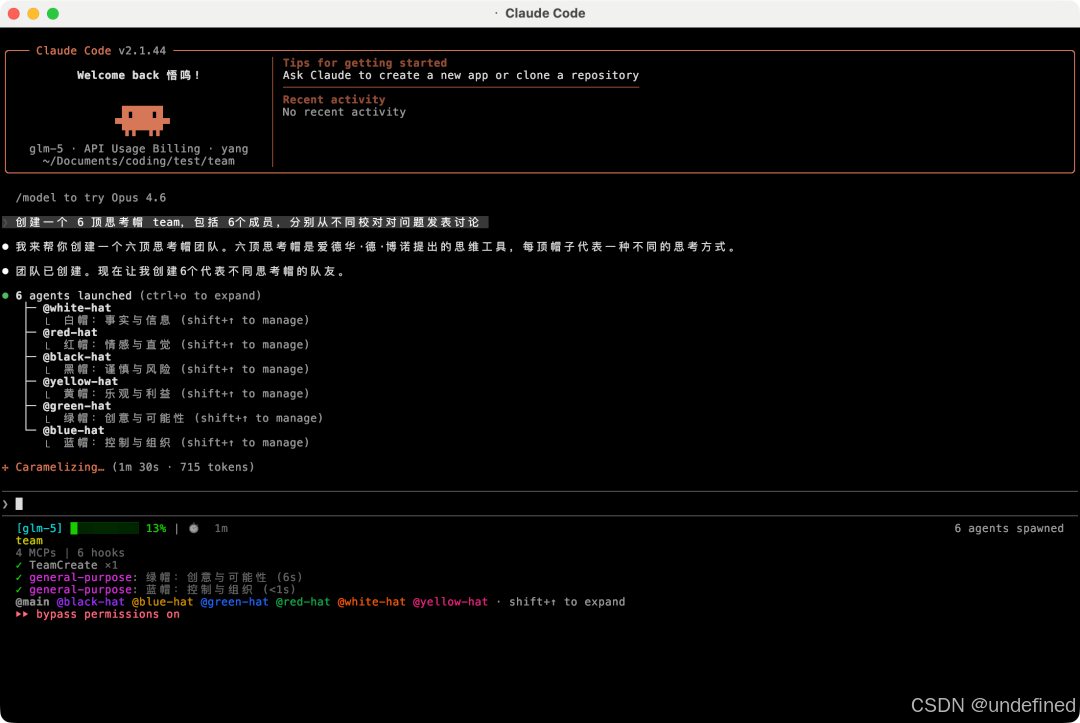Viewport: 1080px width, 723px height.
Task: Click the prompt input cursor field
Action: pos(539,504)
